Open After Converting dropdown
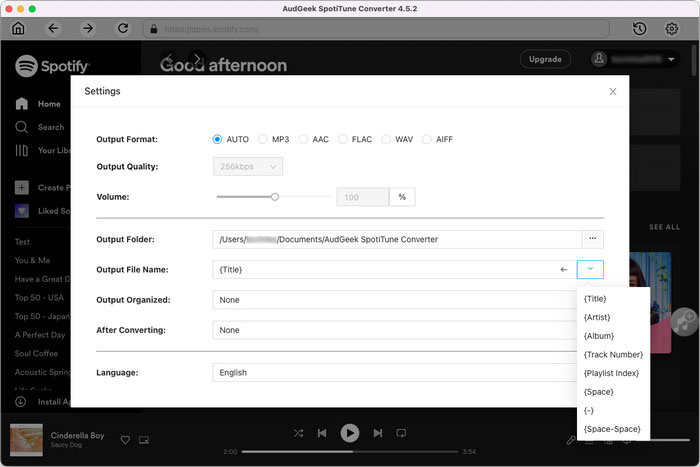Viewport: 700px width, 467px height. pyautogui.click(x=395, y=330)
